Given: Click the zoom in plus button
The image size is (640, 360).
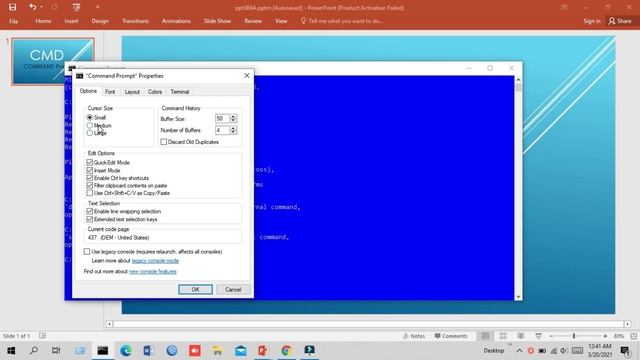Looking at the screenshot, I should point(605,336).
